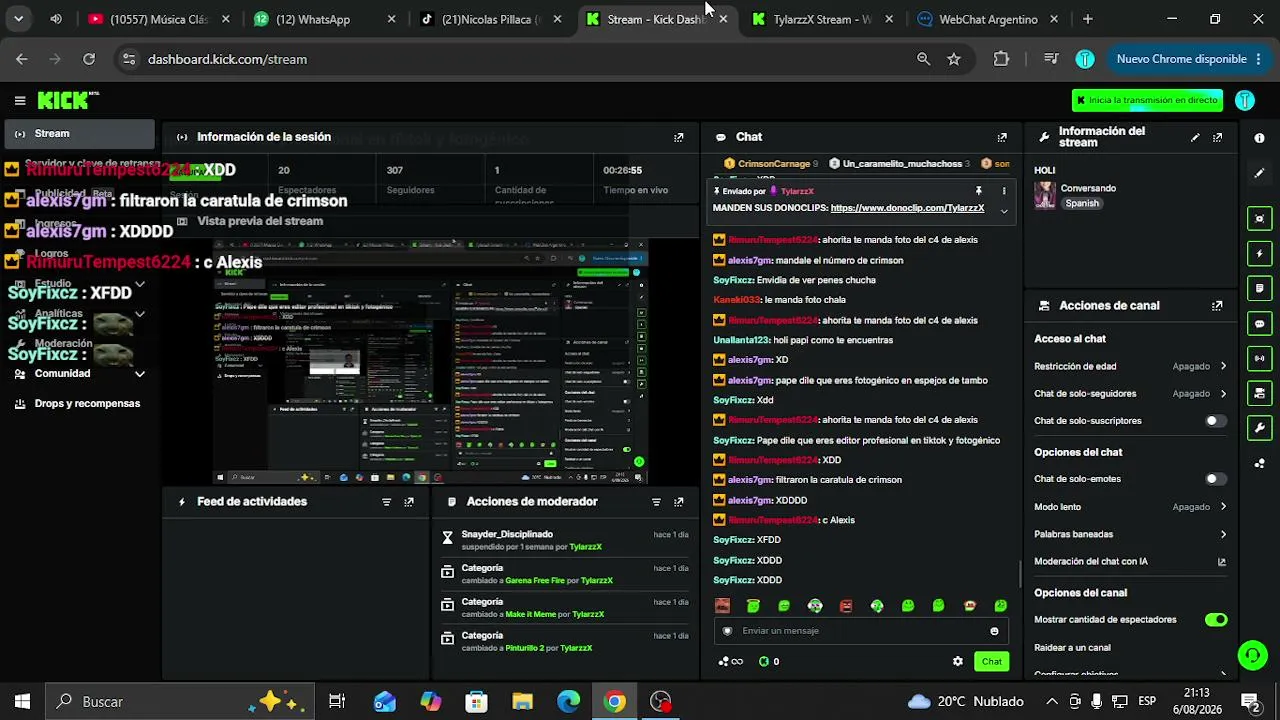The height and width of the screenshot is (720, 1280).
Task: Toggle the stream preview panel icon in sidebar
Action: 1259,219
